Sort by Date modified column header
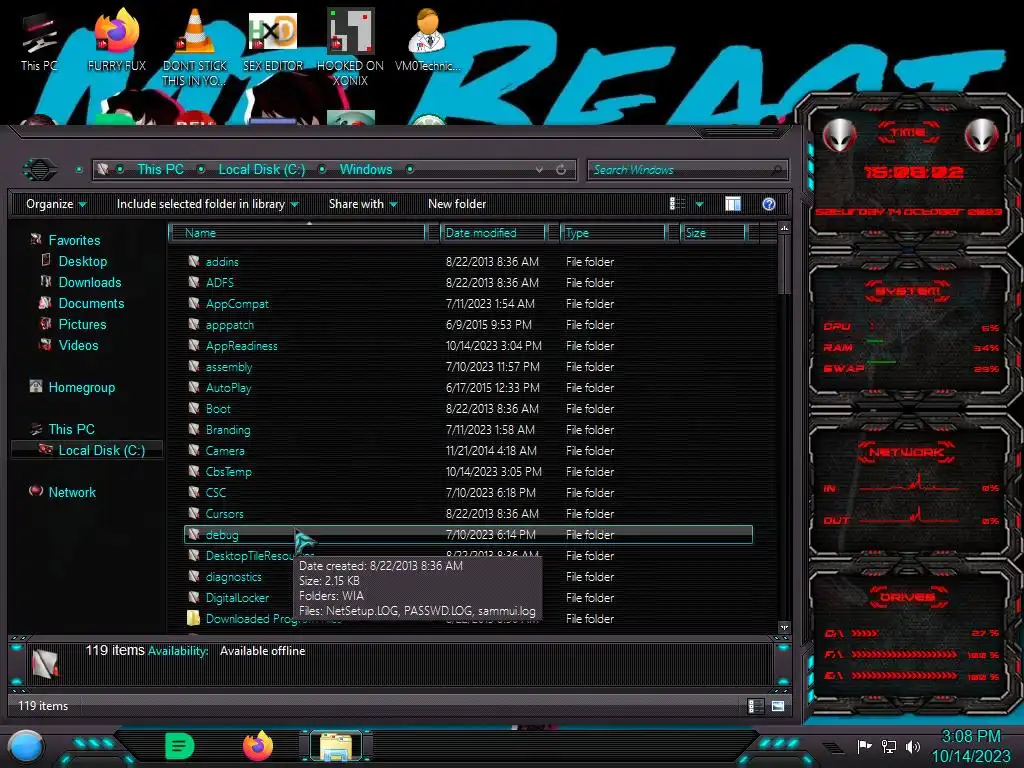This screenshot has height=768, width=1024. point(493,232)
